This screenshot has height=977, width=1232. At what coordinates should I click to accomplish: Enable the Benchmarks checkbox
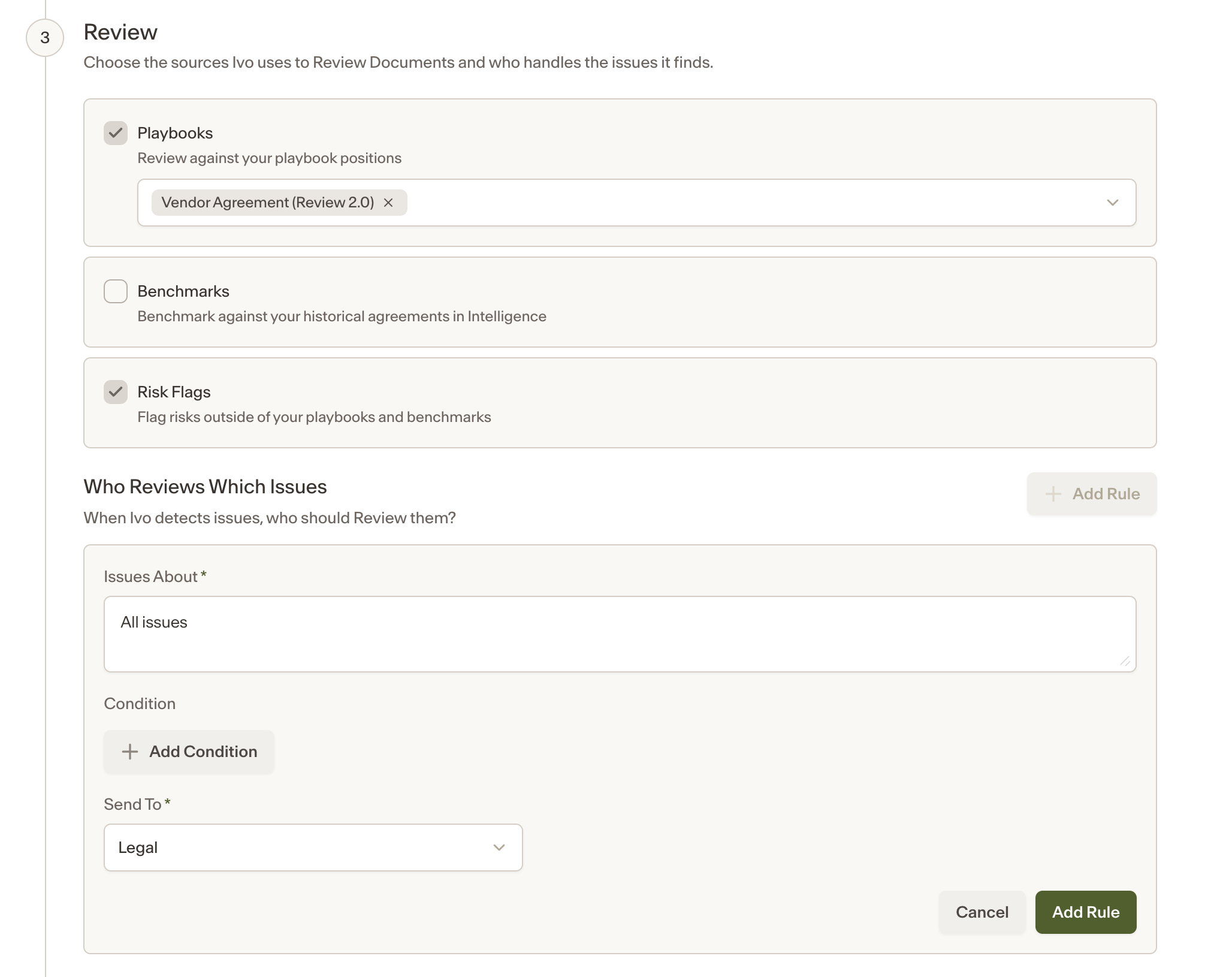click(116, 291)
